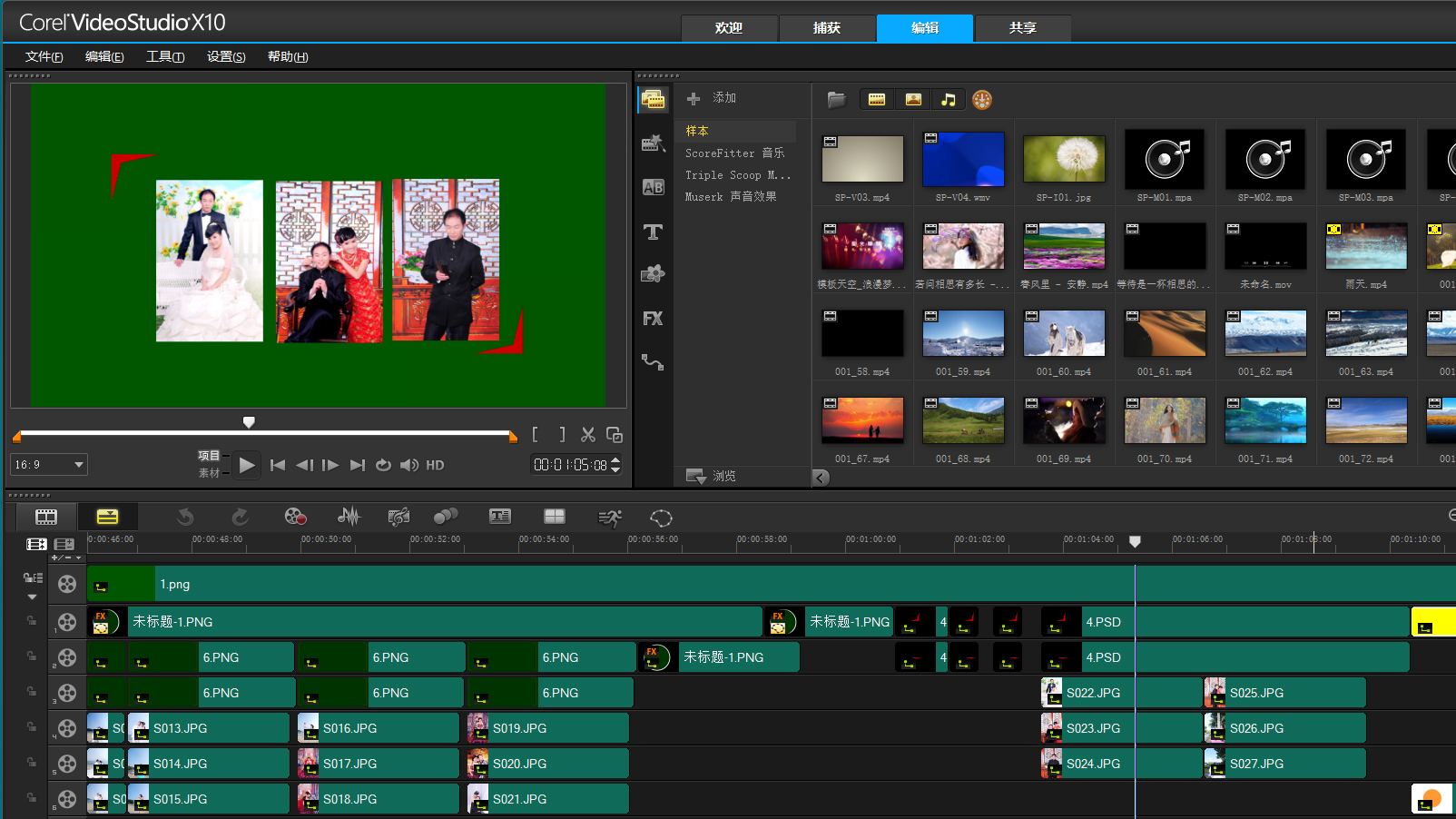Switch to 捕获 tab
Viewport: 1456px width, 819px height.
pyautogui.click(x=827, y=28)
